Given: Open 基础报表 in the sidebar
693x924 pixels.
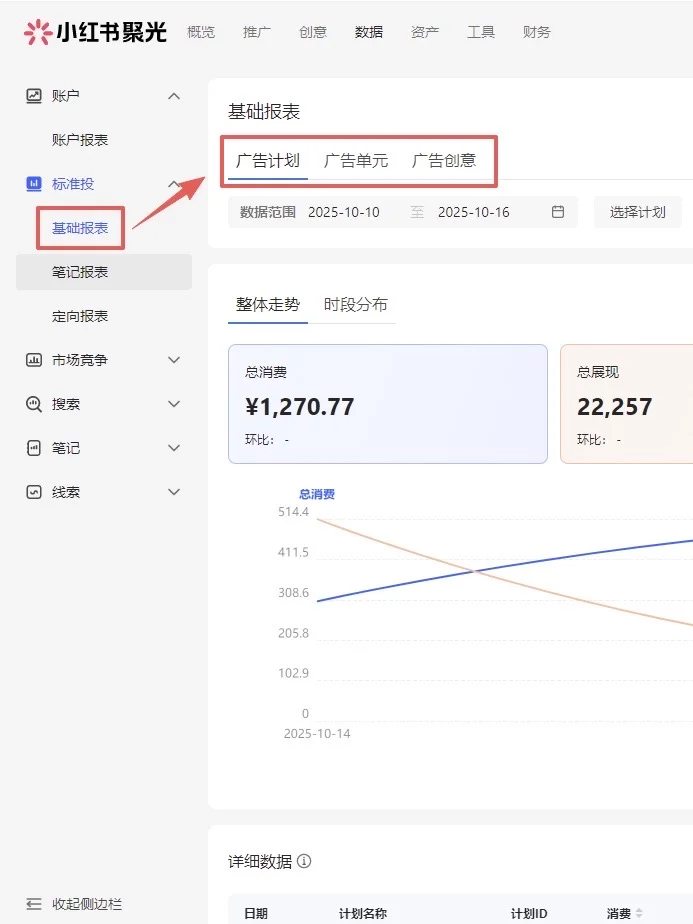Looking at the screenshot, I should pyautogui.click(x=80, y=228).
